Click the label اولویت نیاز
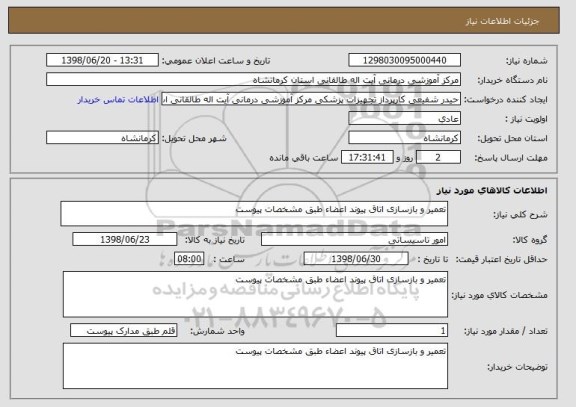This screenshot has height=407, width=576. [526, 119]
